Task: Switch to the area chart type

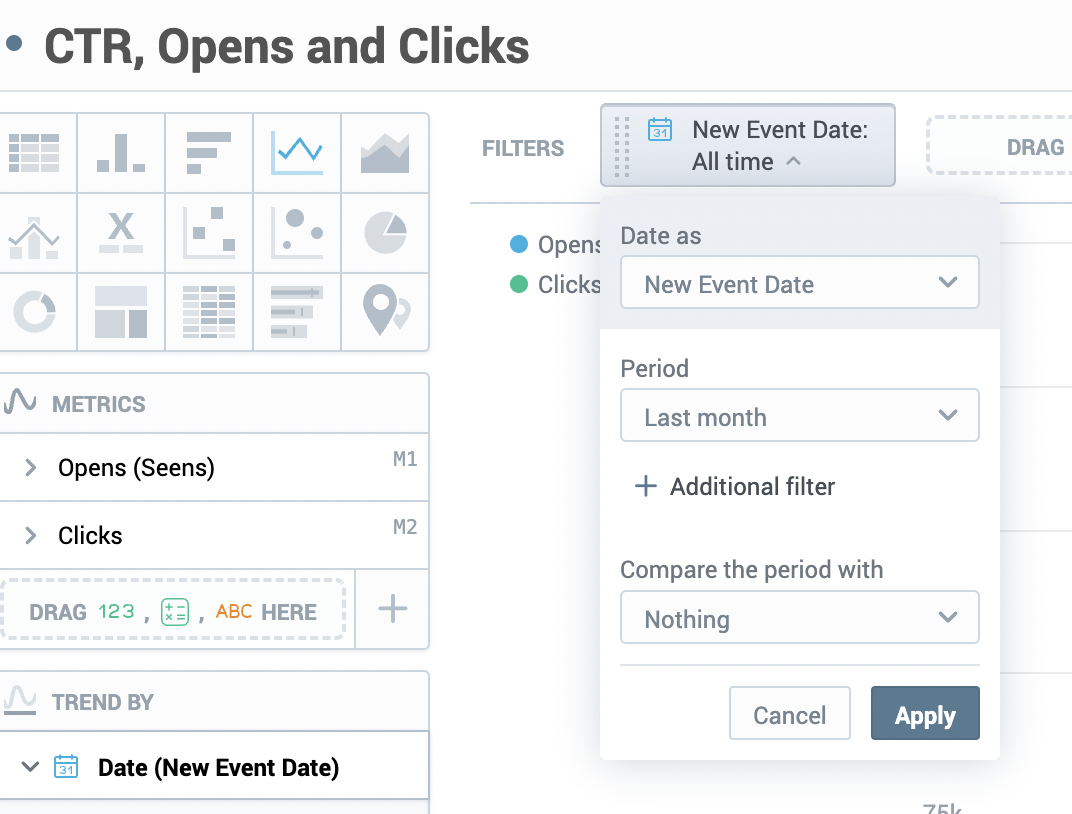Action: pos(385,152)
